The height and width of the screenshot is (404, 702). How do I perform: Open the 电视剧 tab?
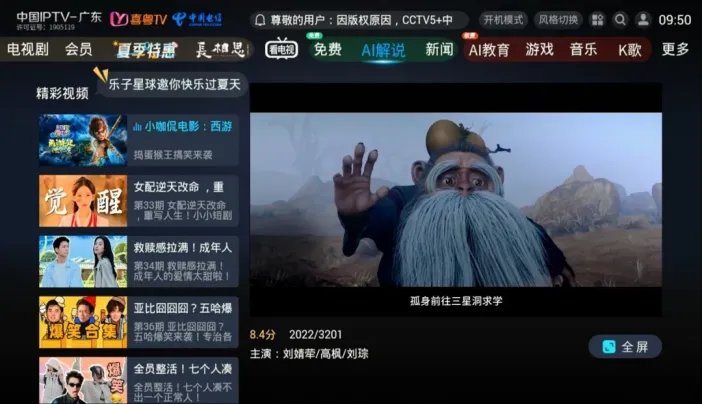28,49
